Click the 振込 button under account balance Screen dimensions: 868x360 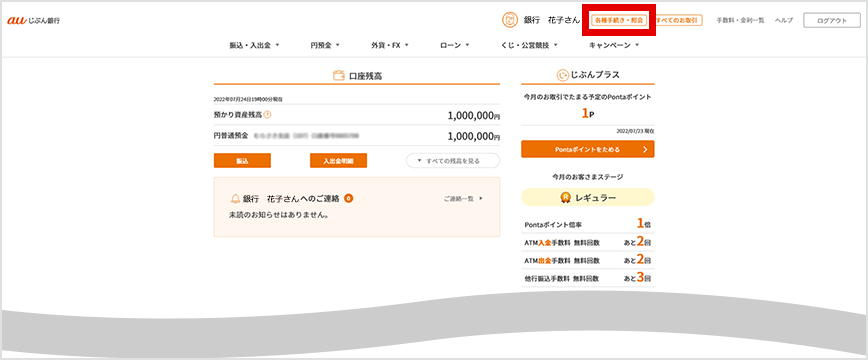242,161
